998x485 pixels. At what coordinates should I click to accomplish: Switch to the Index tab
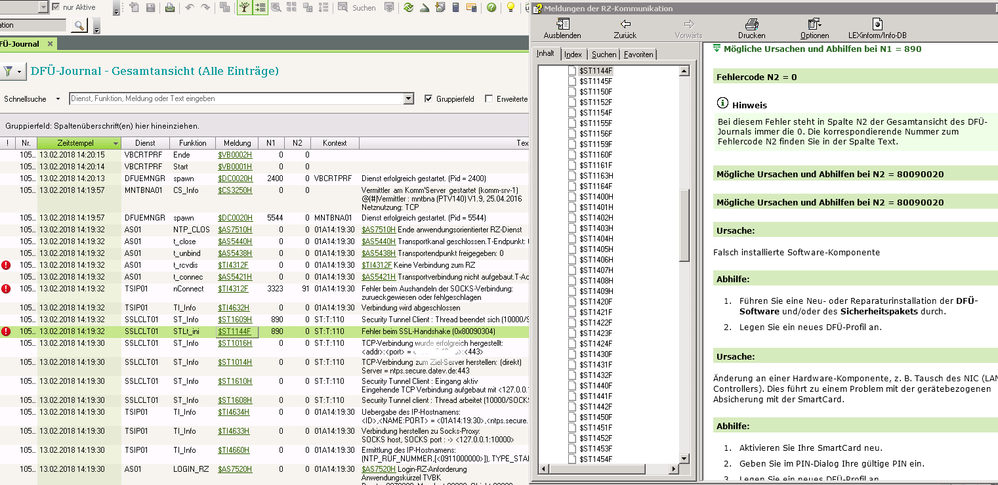[573, 54]
